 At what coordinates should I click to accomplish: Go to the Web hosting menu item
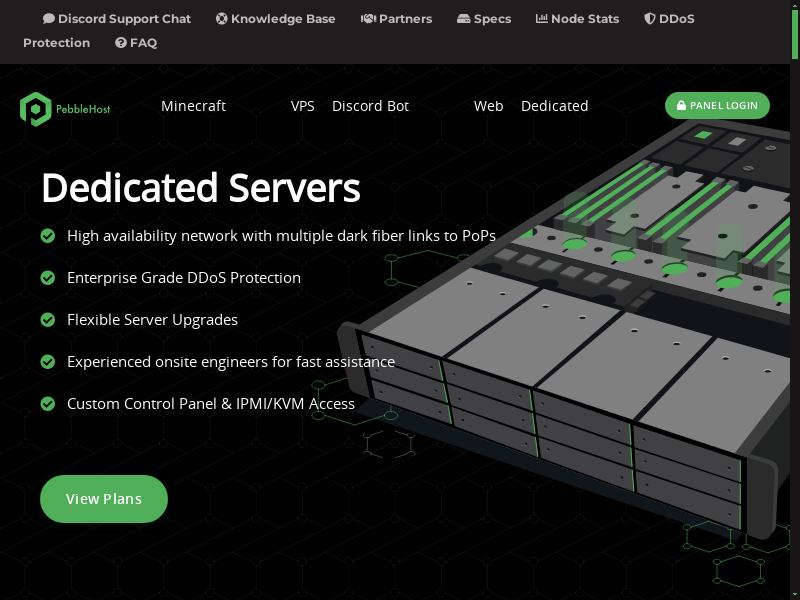pyautogui.click(x=488, y=106)
